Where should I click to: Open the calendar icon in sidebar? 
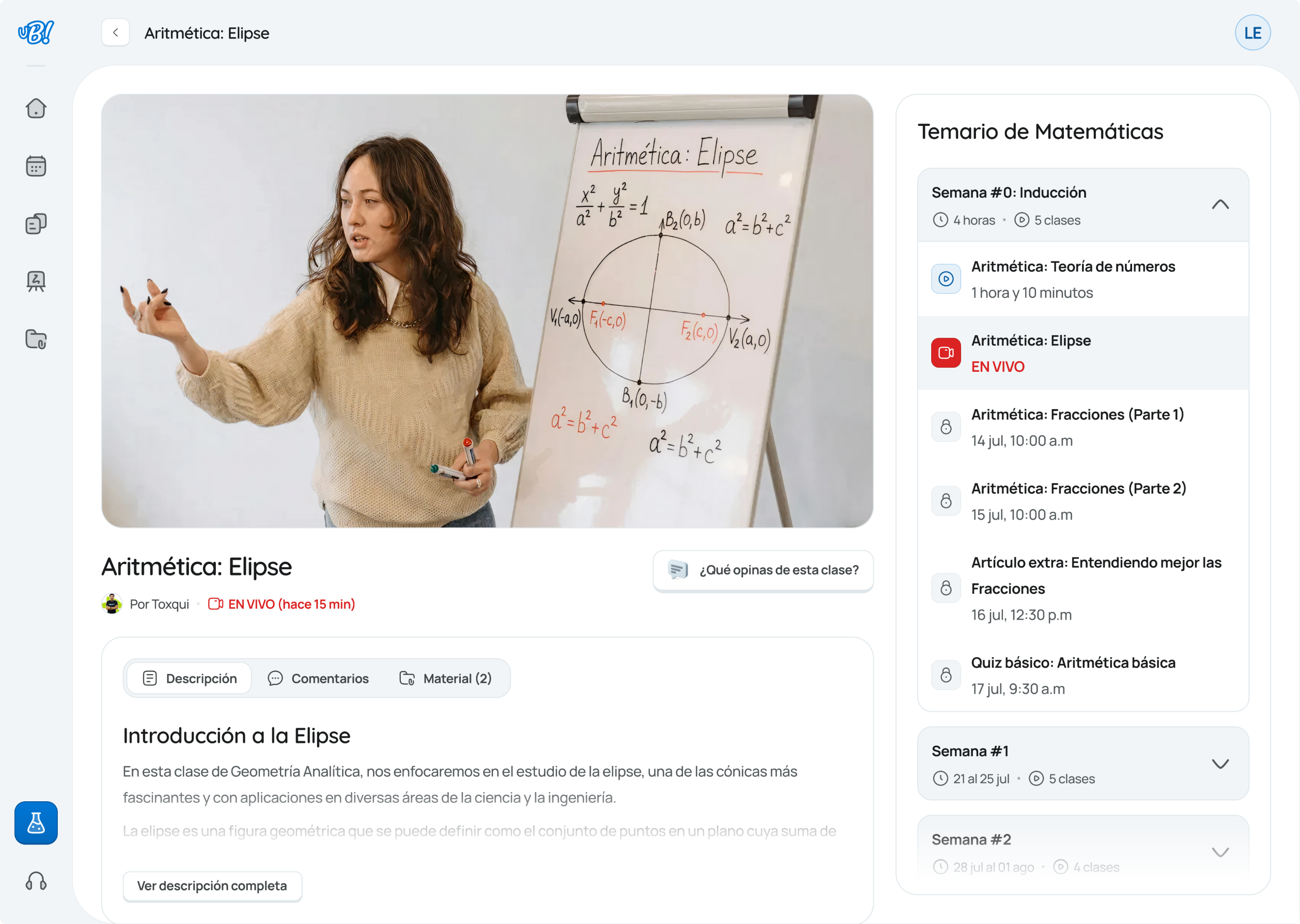click(36, 166)
